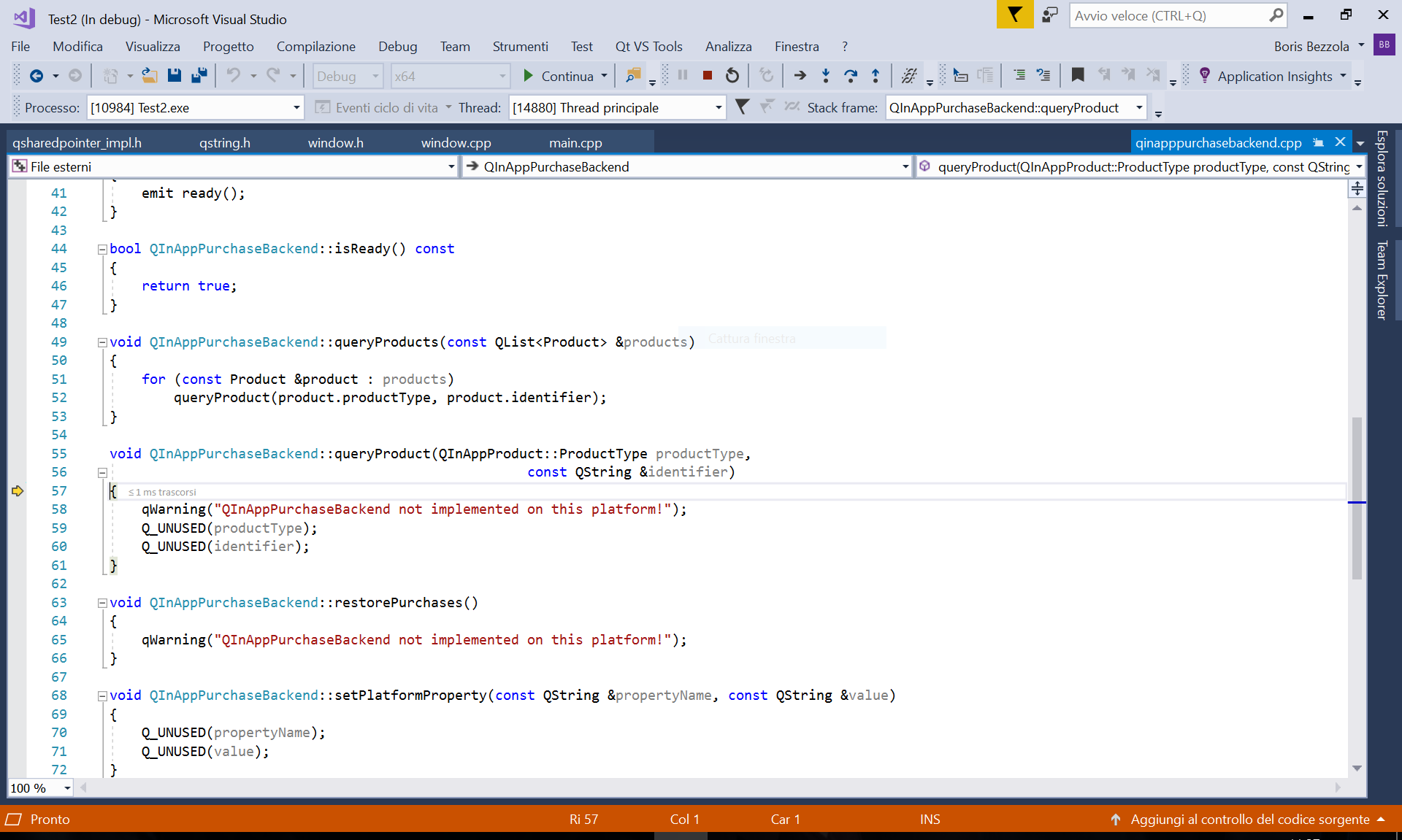Open the Debug menu
Screen dimensions: 1402x840
point(397,47)
